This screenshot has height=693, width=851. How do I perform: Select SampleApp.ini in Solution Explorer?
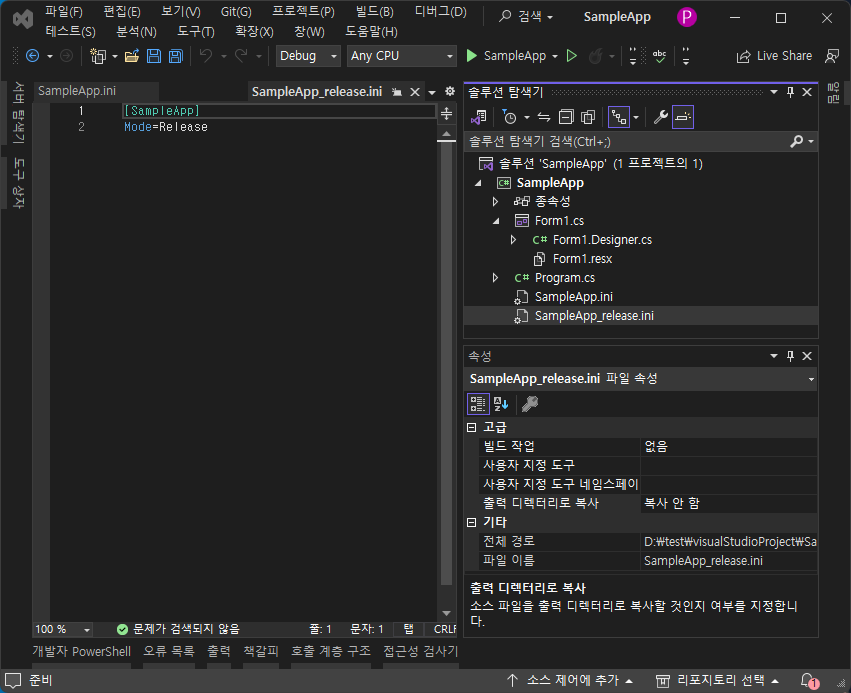click(x=574, y=297)
